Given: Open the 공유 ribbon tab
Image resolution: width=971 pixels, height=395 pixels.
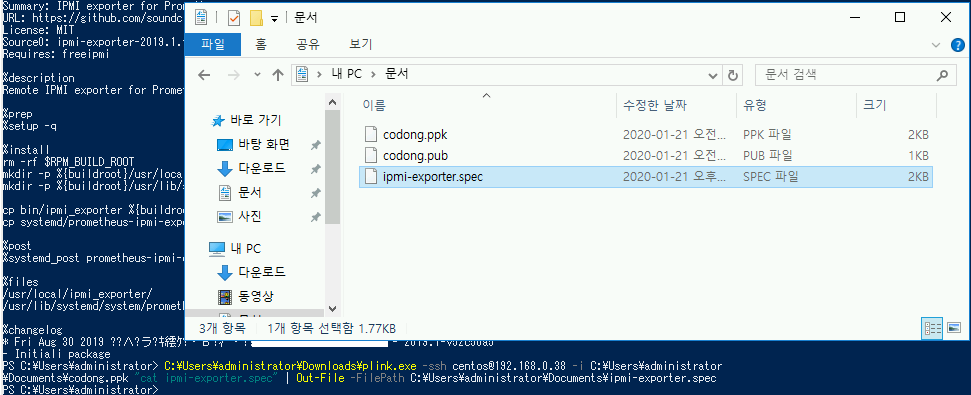Looking at the screenshot, I should (308, 44).
